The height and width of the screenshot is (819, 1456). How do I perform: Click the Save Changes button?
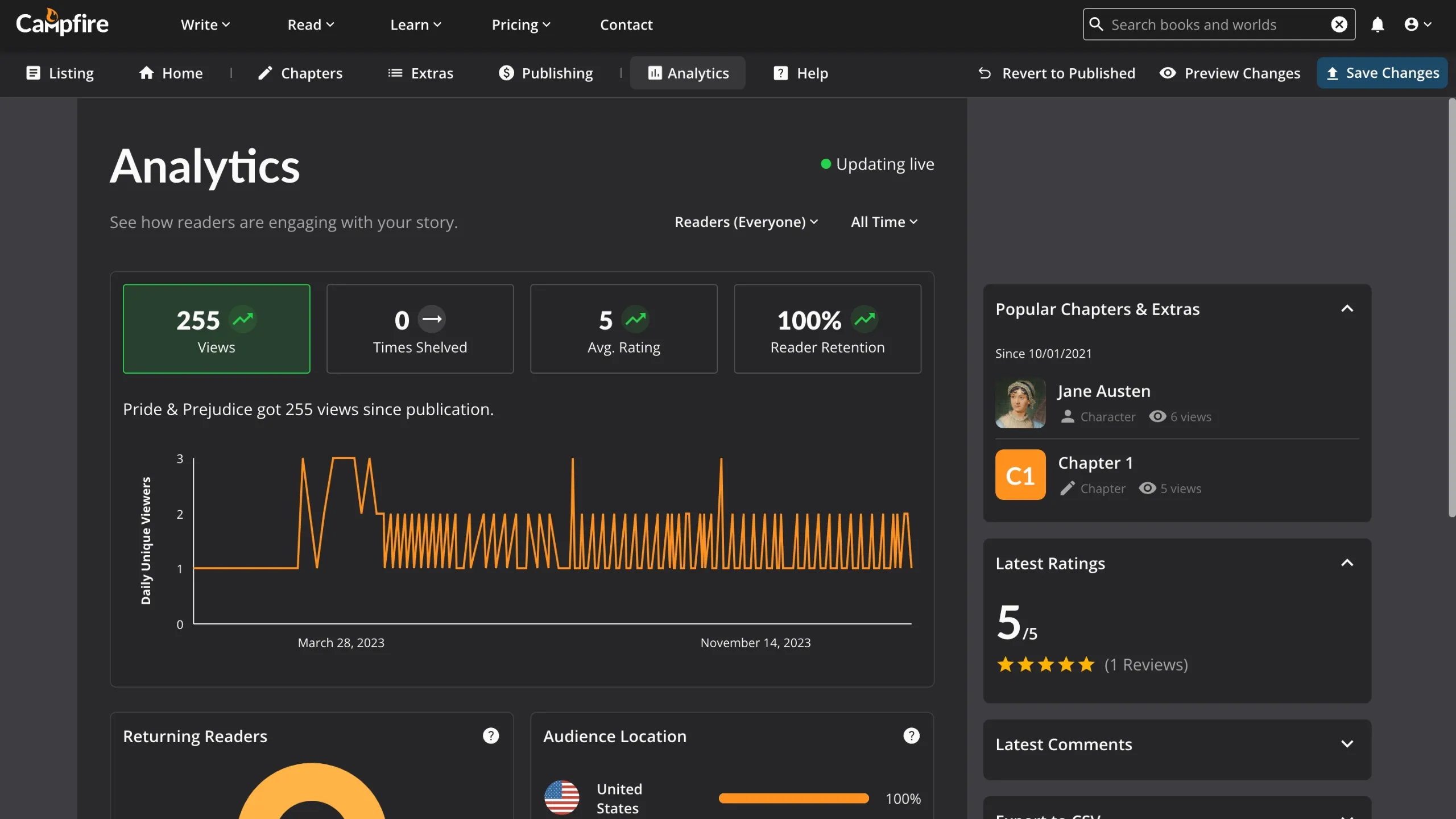1382,73
